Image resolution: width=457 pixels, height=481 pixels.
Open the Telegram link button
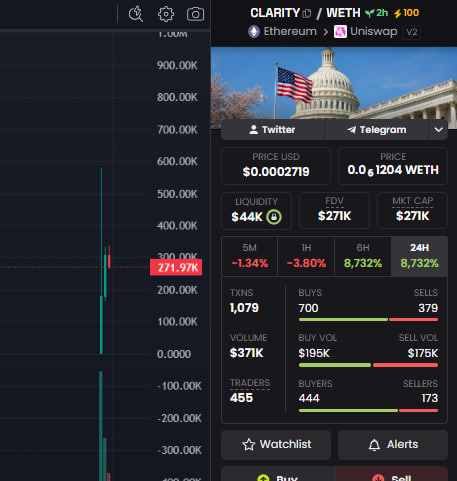tap(377, 130)
